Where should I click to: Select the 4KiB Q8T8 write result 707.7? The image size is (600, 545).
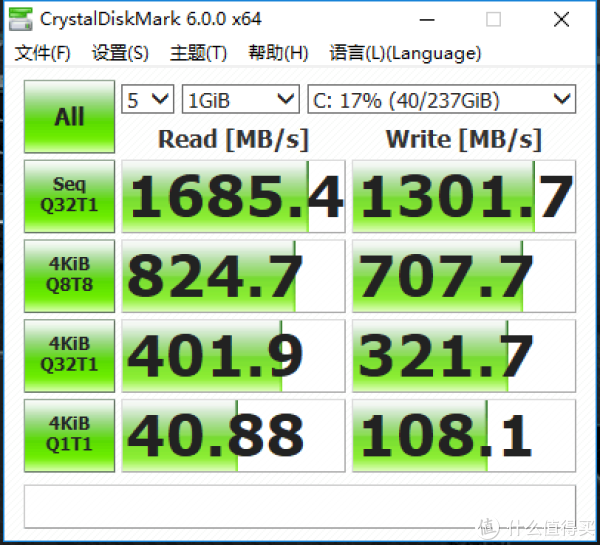point(464,276)
